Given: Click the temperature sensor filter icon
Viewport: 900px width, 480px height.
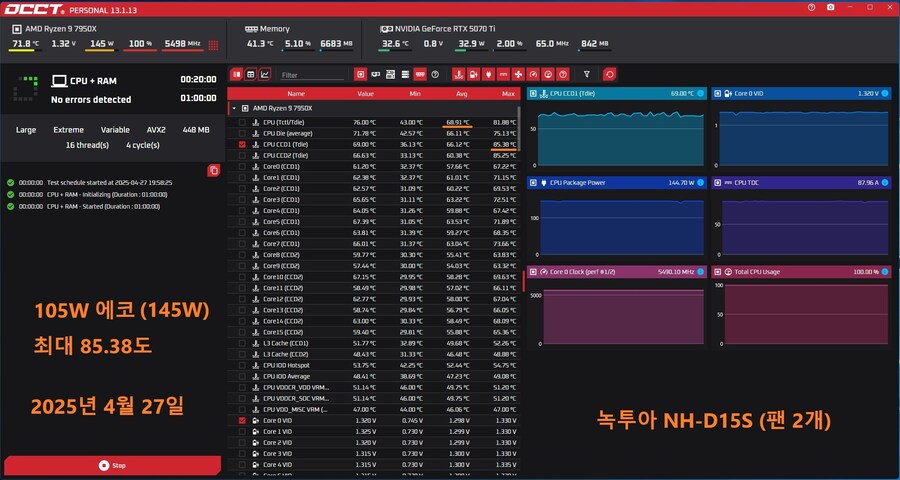Looking at the screenshot, I should [x=458, y=74].
